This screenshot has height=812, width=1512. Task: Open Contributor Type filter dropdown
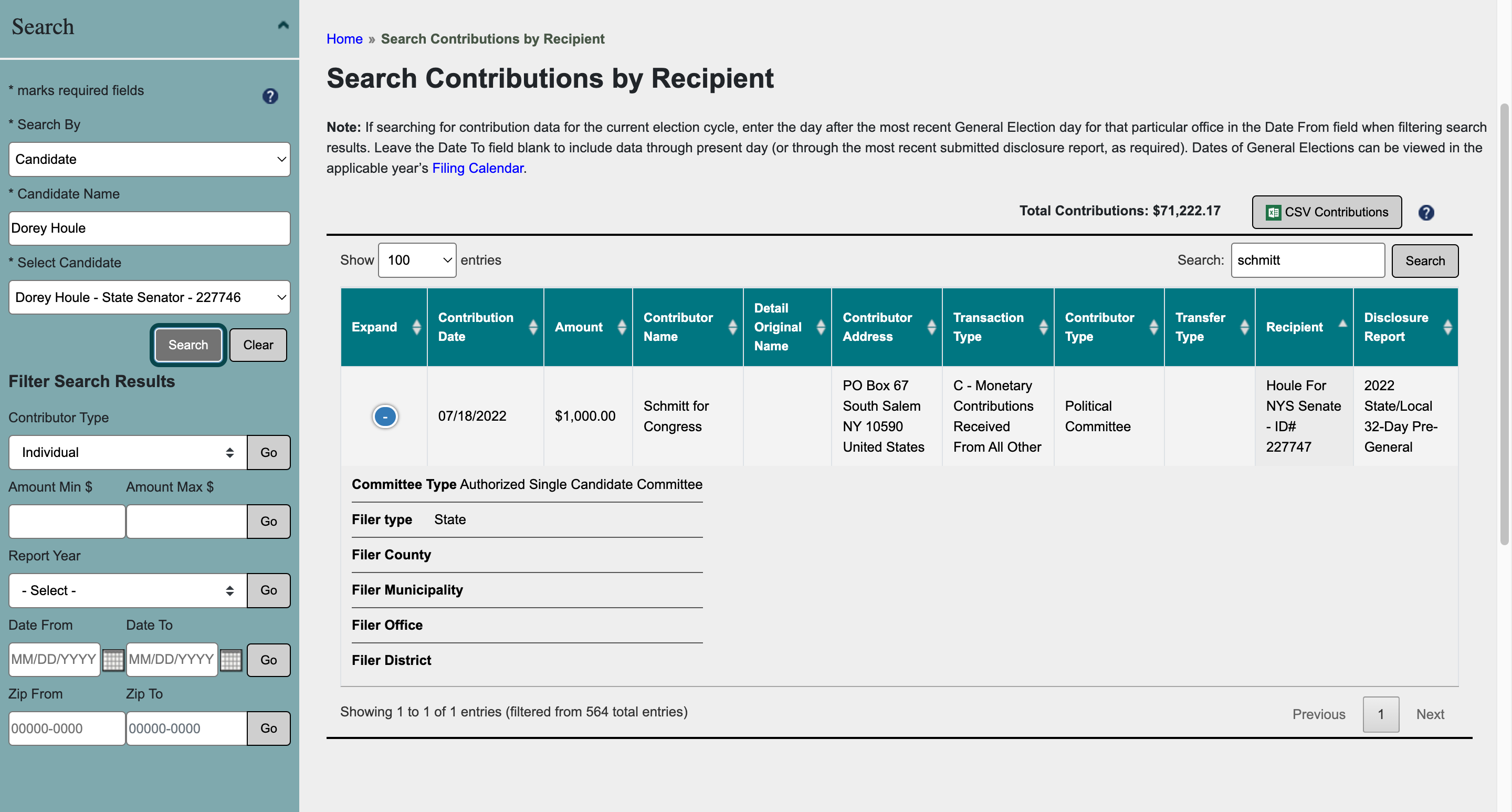pyautogui.click(x=128, y=452)
